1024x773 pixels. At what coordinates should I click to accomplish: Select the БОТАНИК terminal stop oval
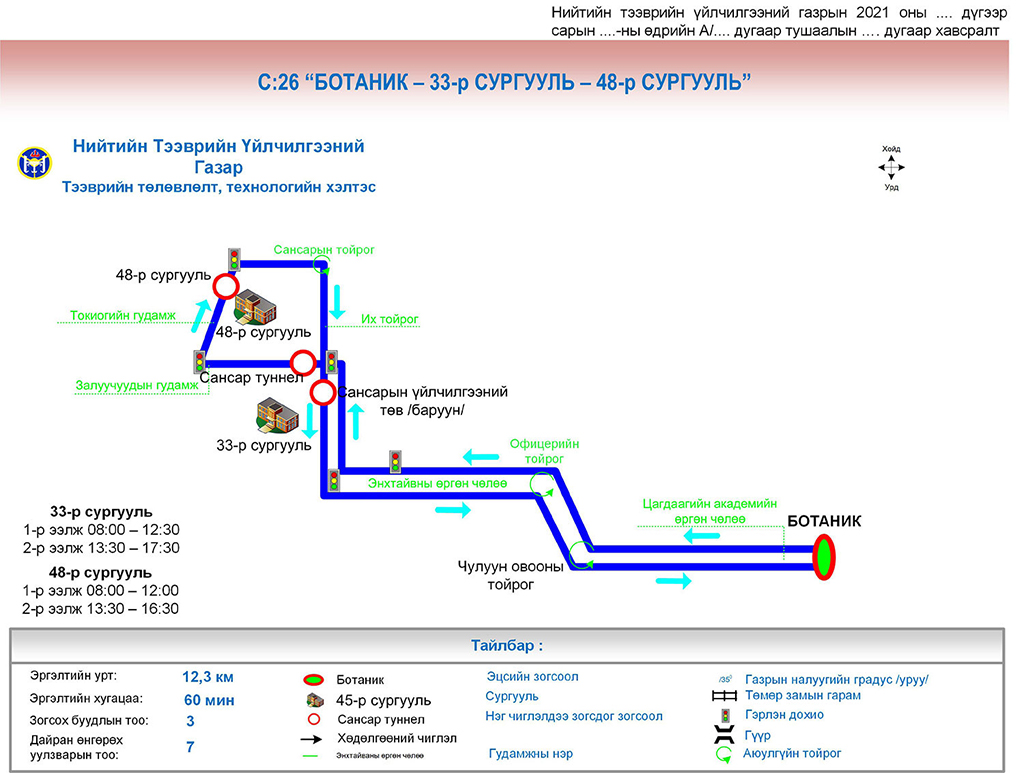[x=824, y=557]
